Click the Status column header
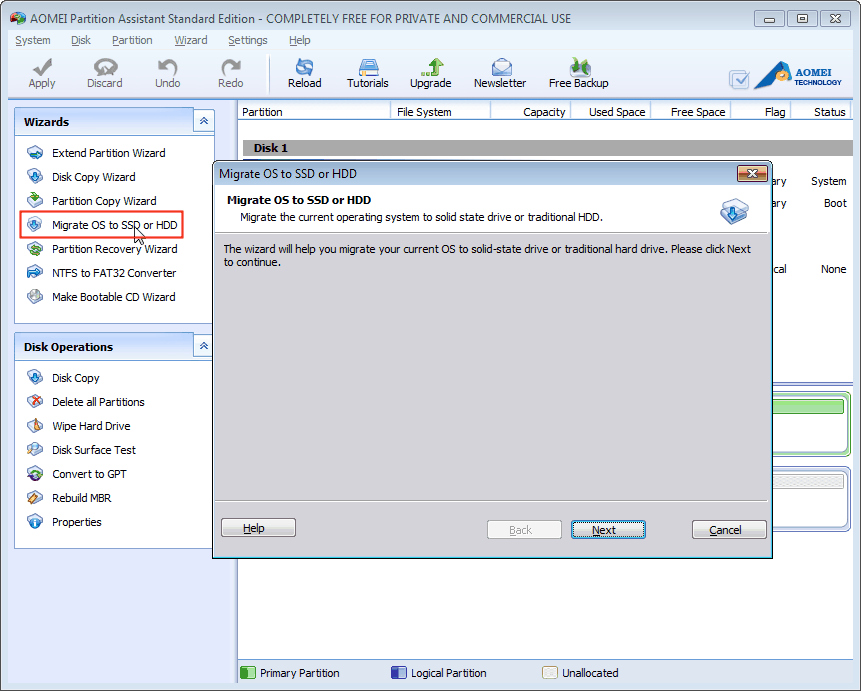 (x=821, y=112)
